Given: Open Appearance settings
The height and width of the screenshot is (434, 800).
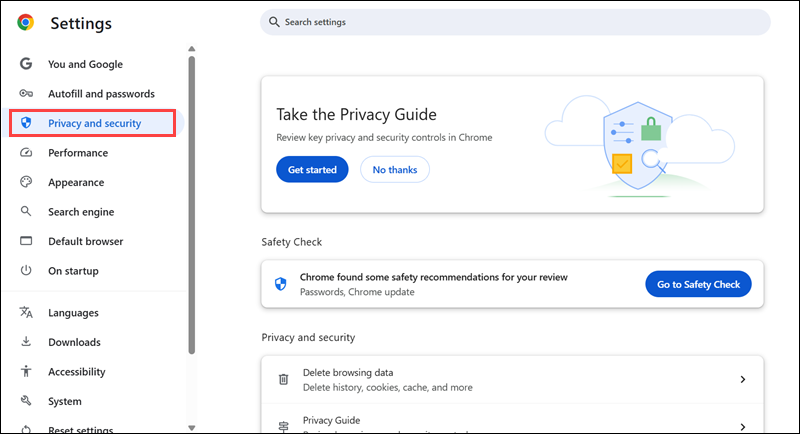Looking at the screenshot, I should (76, 183).
